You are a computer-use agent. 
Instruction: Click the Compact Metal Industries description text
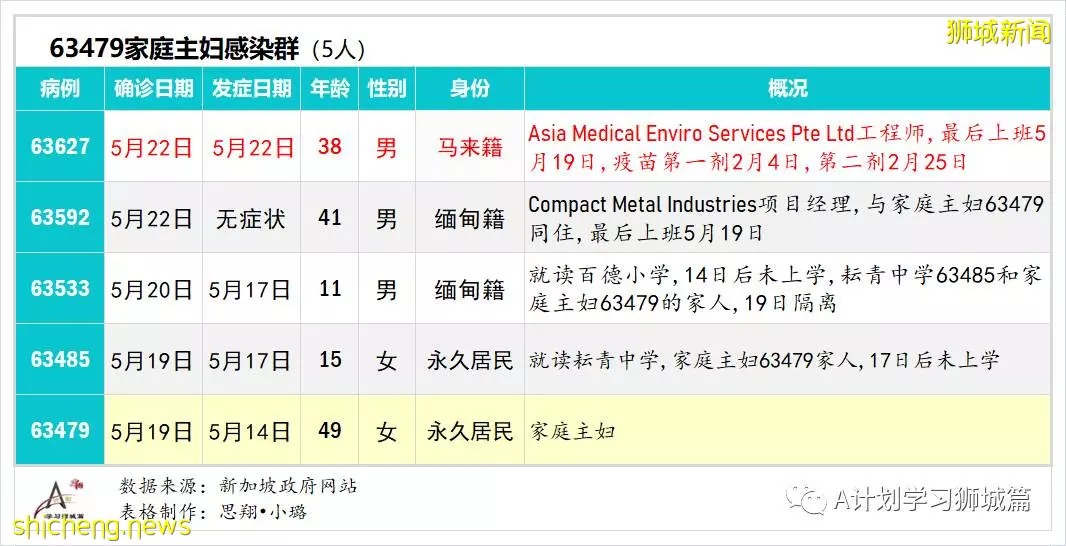(x=786, y=218)
